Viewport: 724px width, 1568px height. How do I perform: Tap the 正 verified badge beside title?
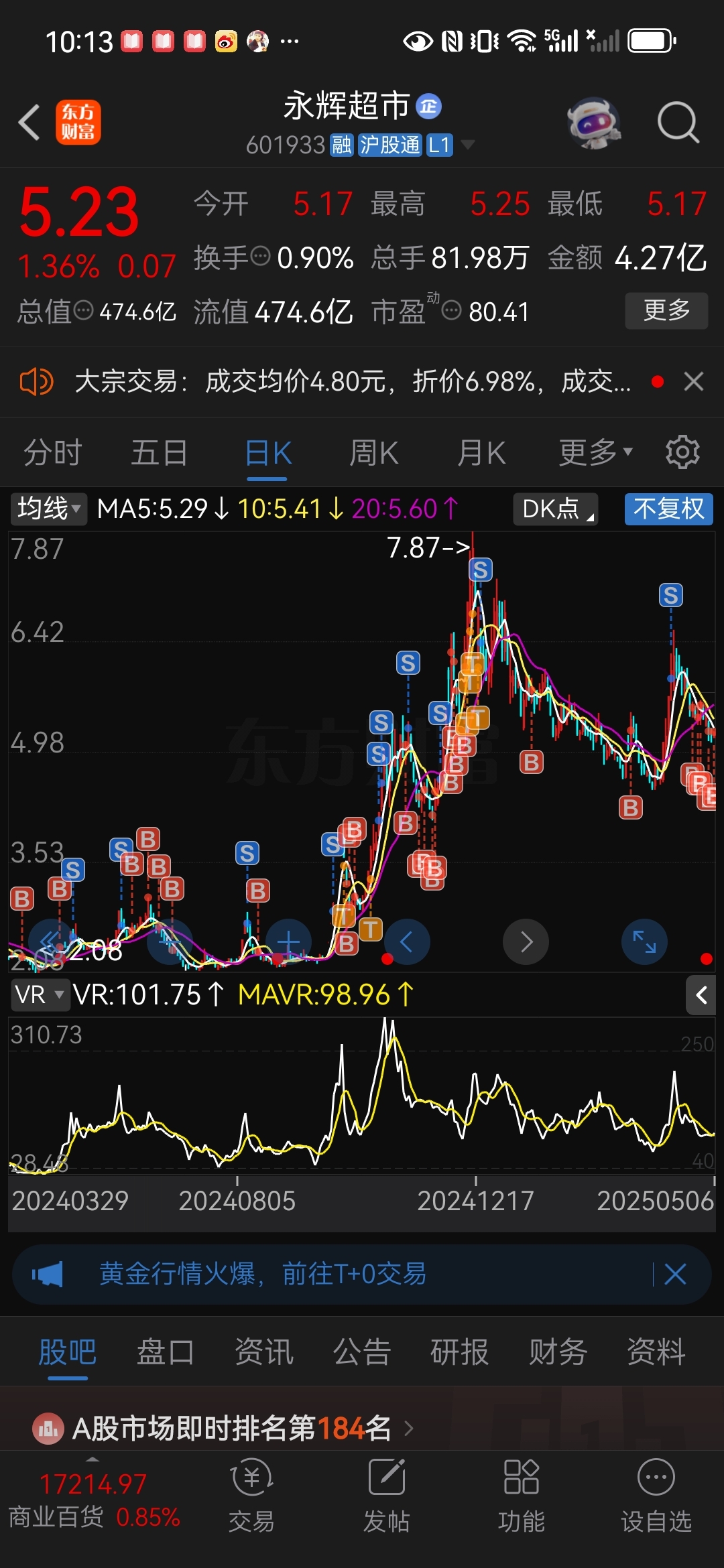[x=429, y=107]
